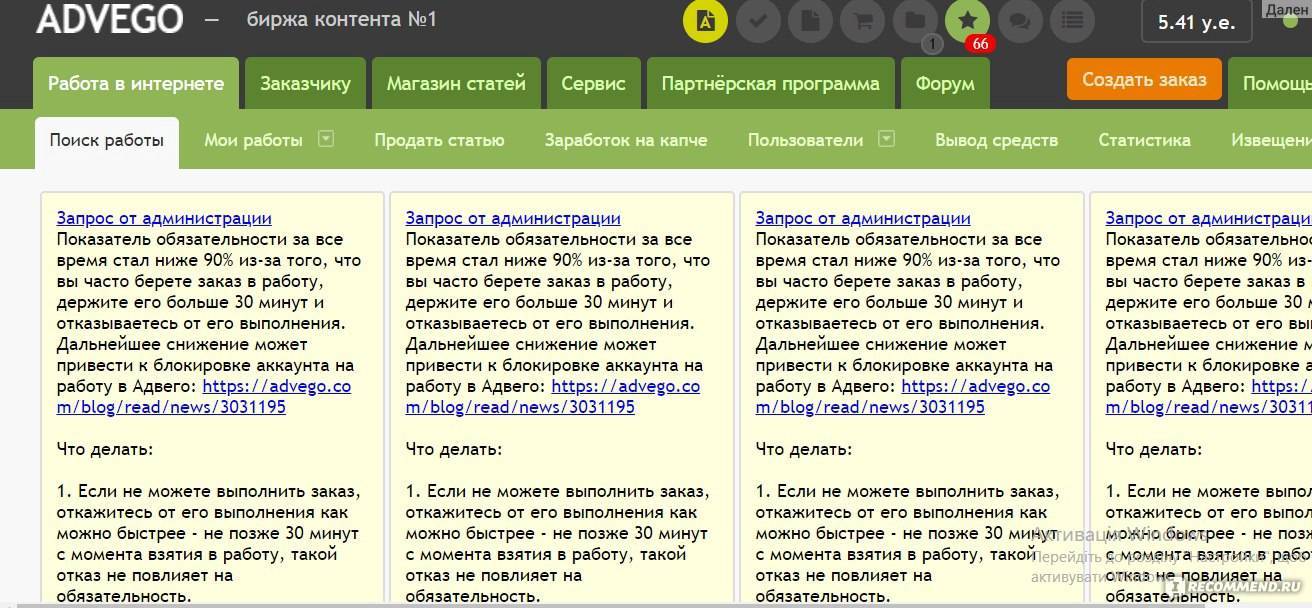Follow advego.com blog news link in first card
The height and width of the screenshot is (608, 1312).
(204, 397)
